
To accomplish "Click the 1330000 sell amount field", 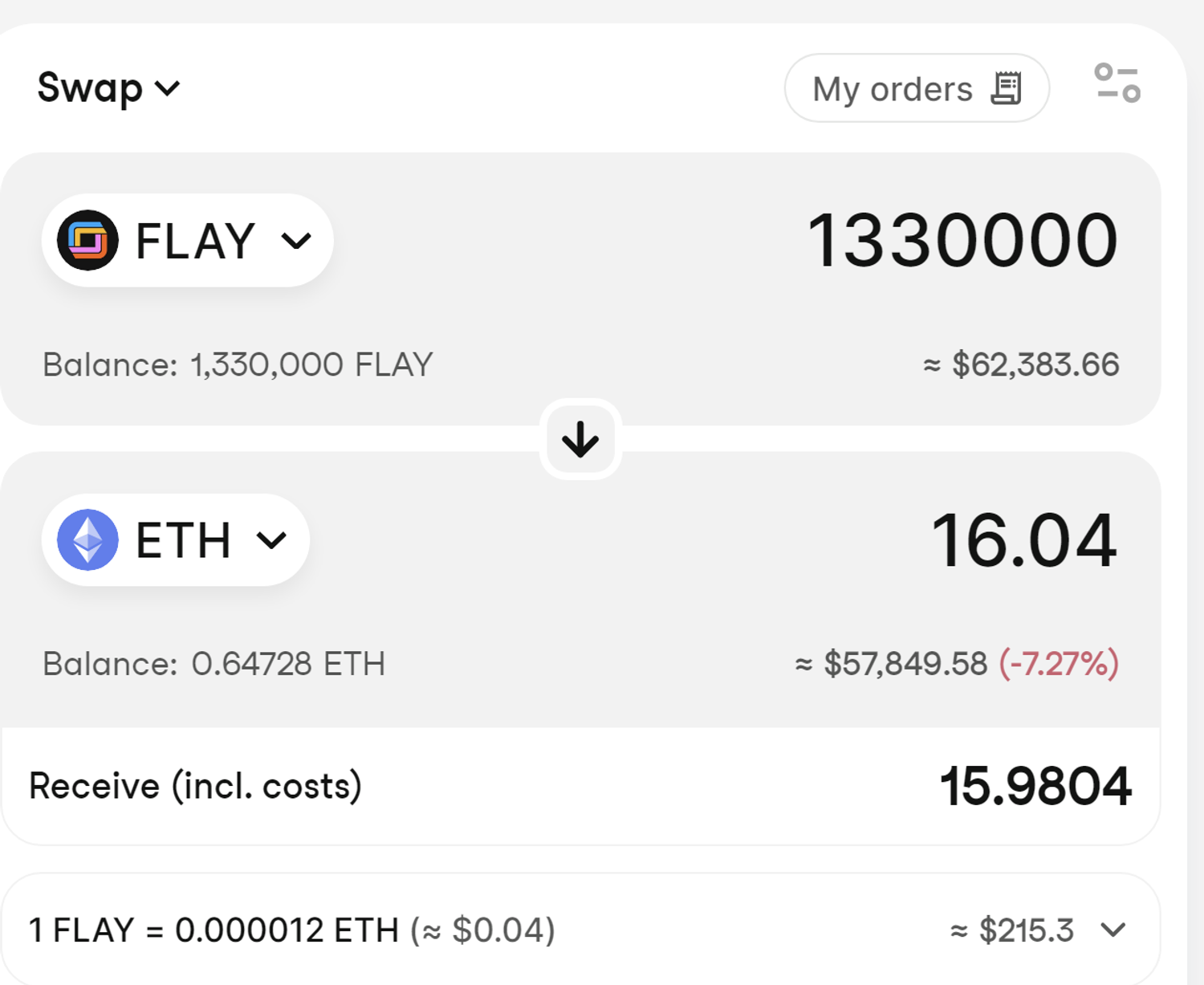I will point(962,240).
